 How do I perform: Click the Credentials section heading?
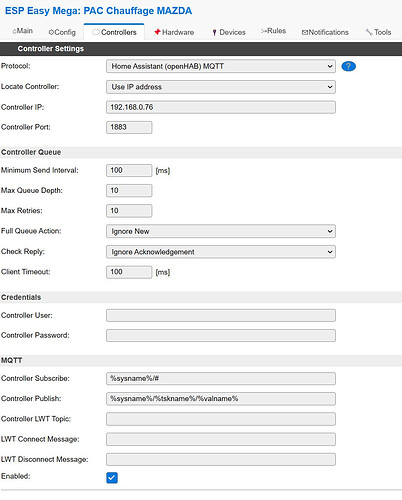coord(21,297)
